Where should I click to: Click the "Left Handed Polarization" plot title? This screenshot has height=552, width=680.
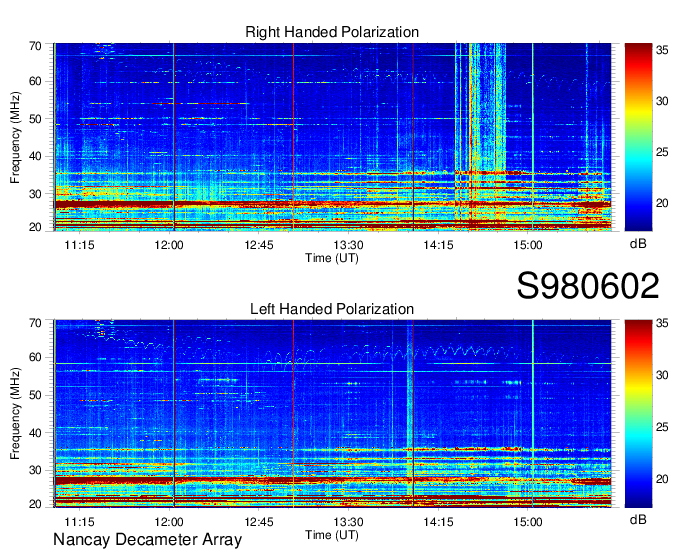pyautogui.click(x=332, y=309)
